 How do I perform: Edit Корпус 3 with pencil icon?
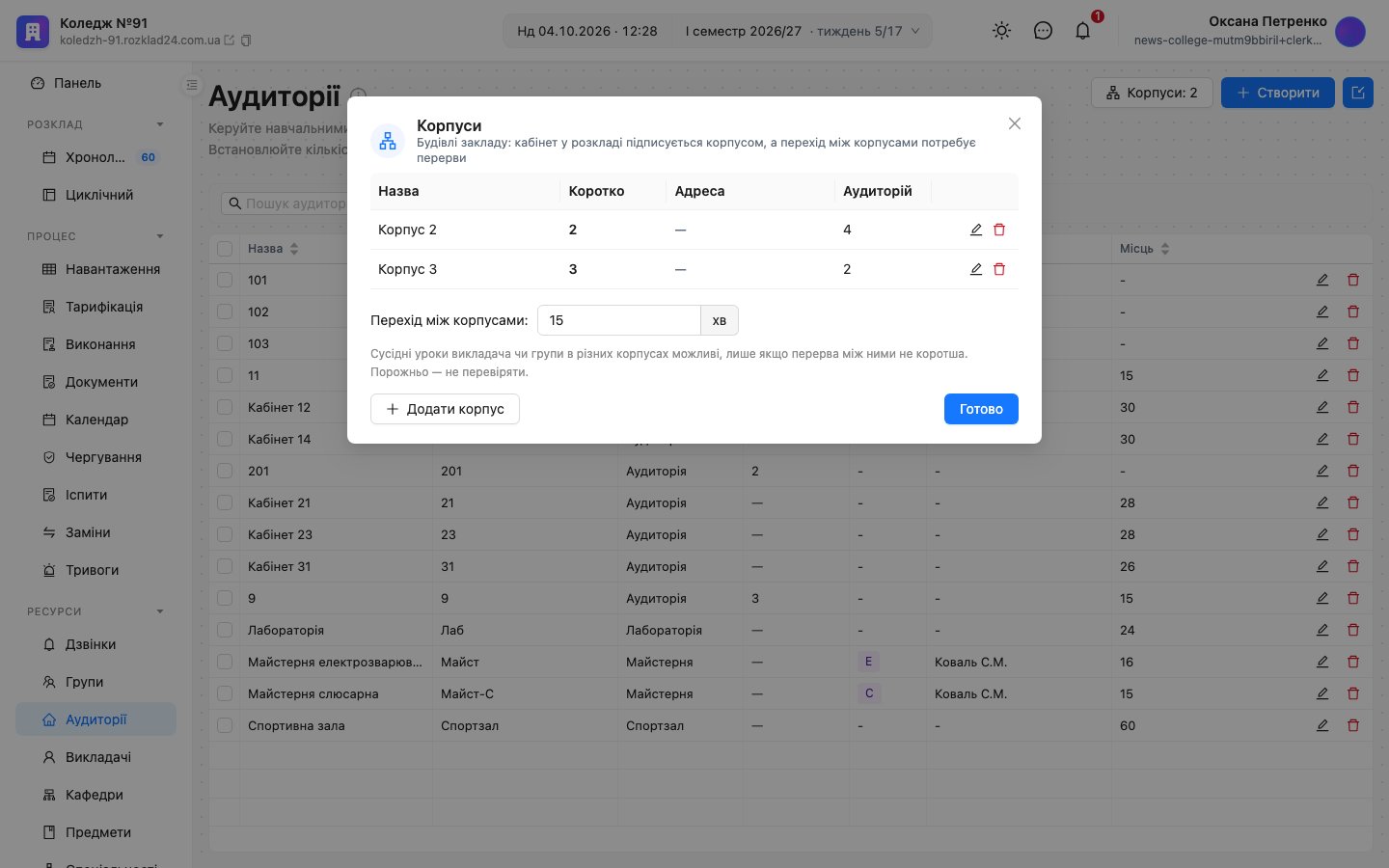coord(976,269)
